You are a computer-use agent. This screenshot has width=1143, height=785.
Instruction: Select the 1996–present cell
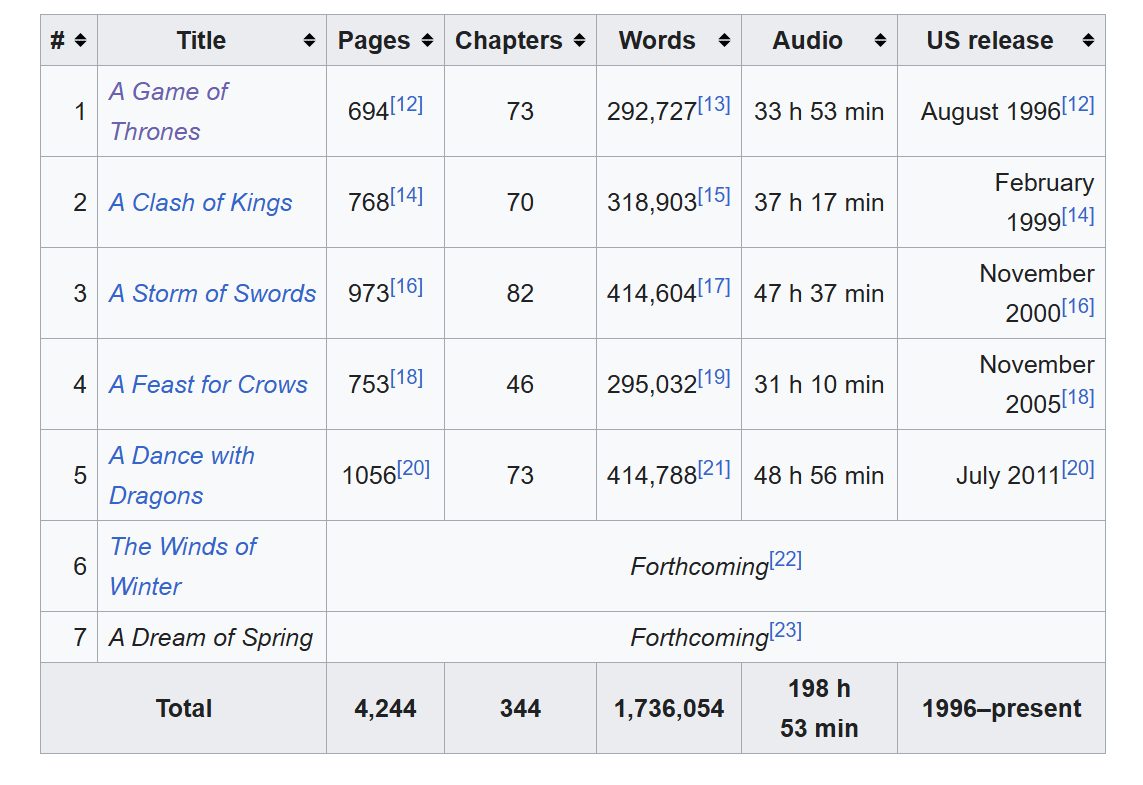tap(1002, 708)
